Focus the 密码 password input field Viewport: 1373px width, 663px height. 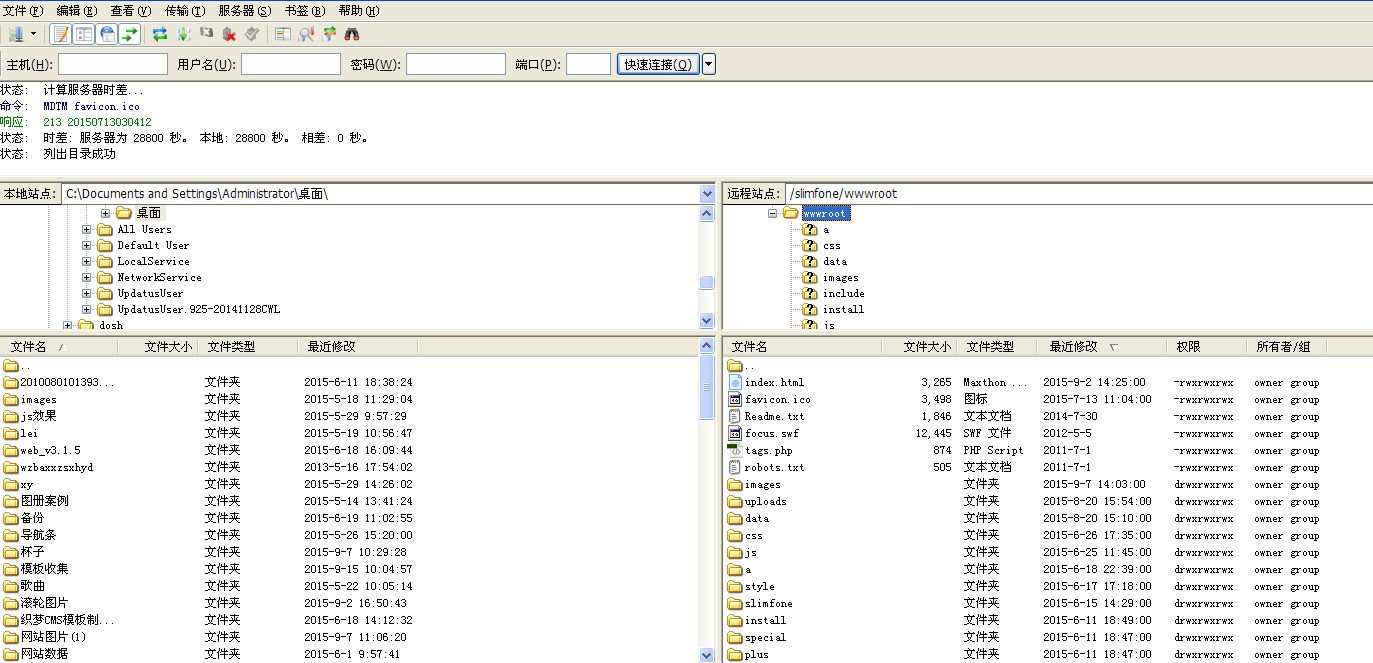pyautogui.click(x=456, y=64)
